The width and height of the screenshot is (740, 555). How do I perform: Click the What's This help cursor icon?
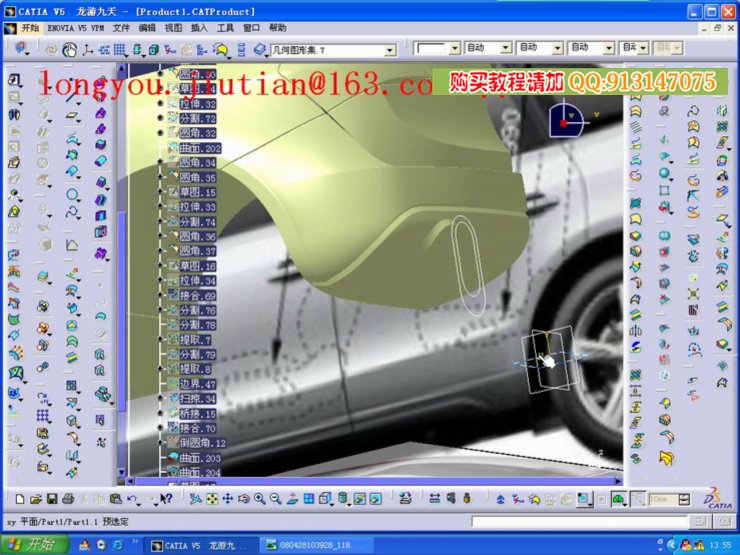(166, 498)
